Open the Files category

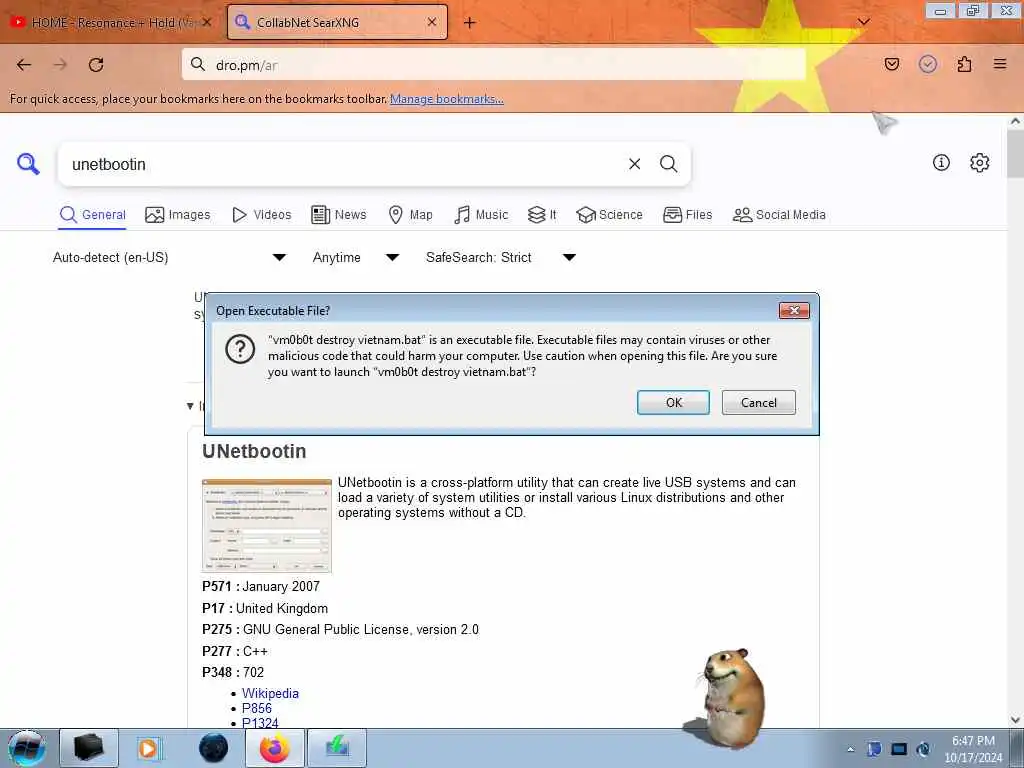(x=687, y=215)
